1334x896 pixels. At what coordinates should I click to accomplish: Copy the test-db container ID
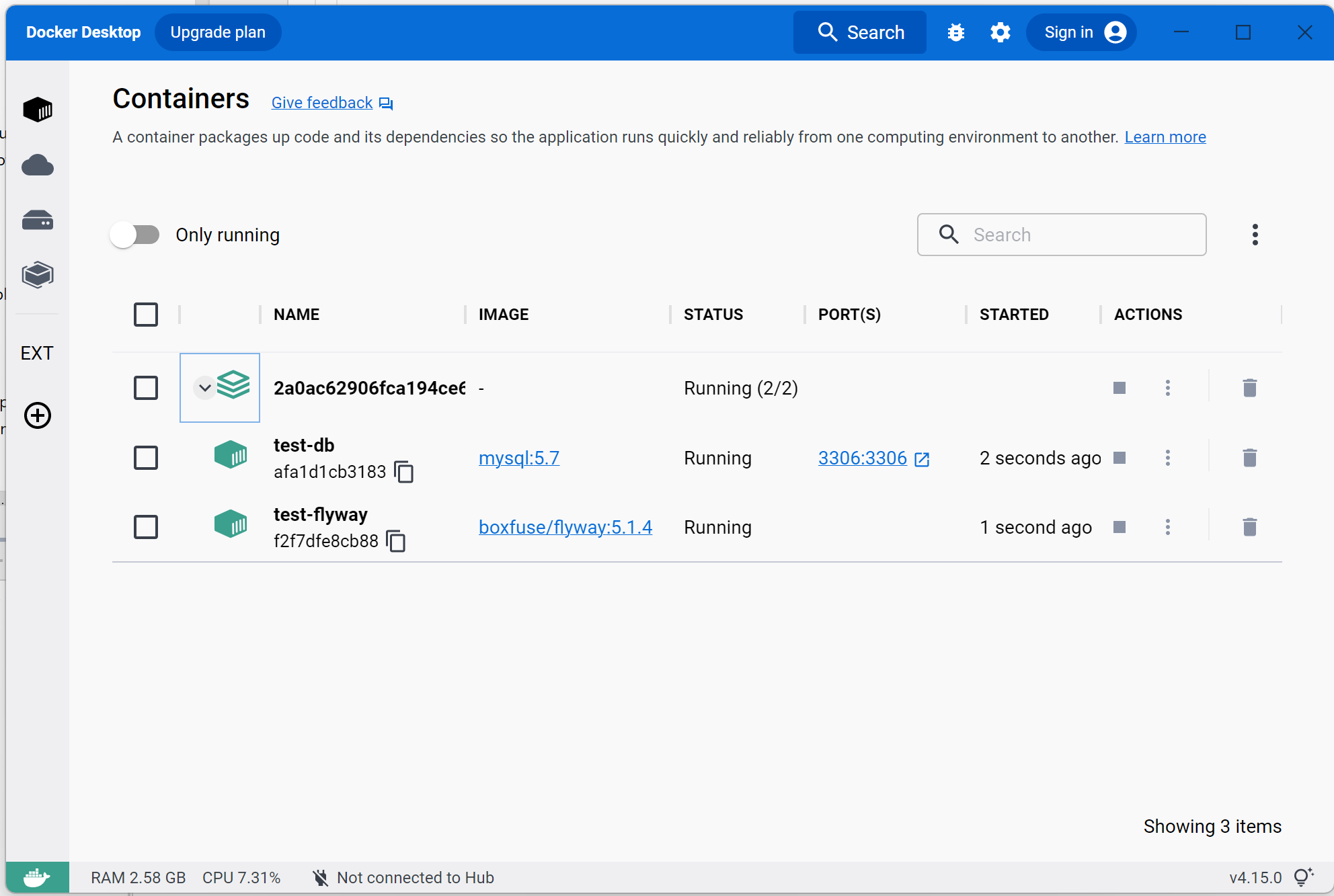[x=403, y=472]
